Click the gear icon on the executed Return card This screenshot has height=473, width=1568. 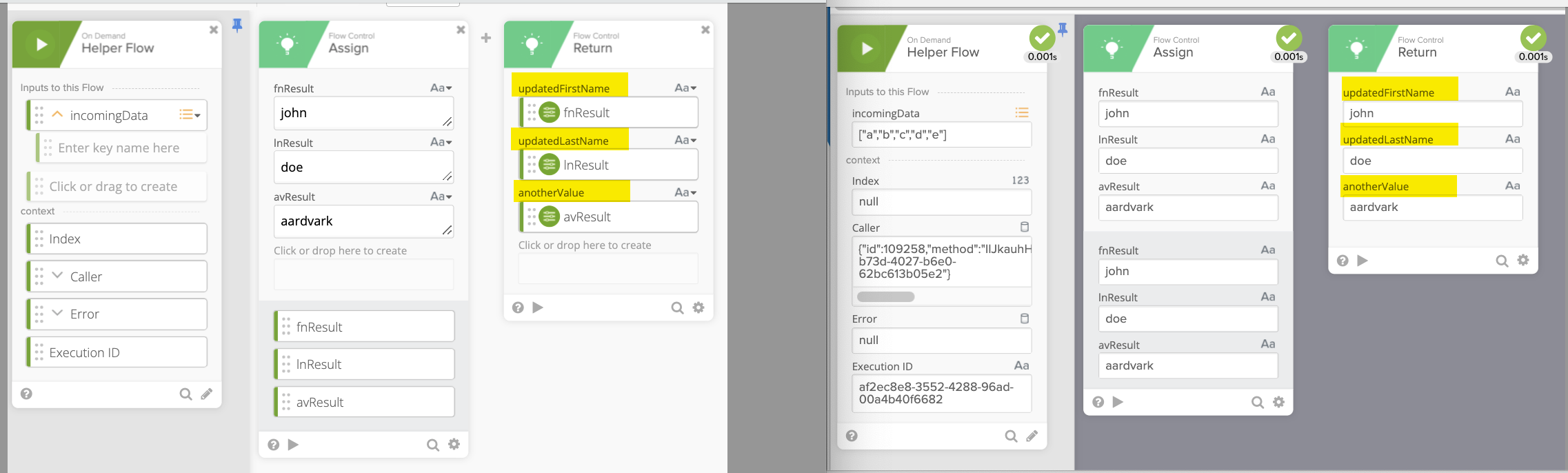1523,260
